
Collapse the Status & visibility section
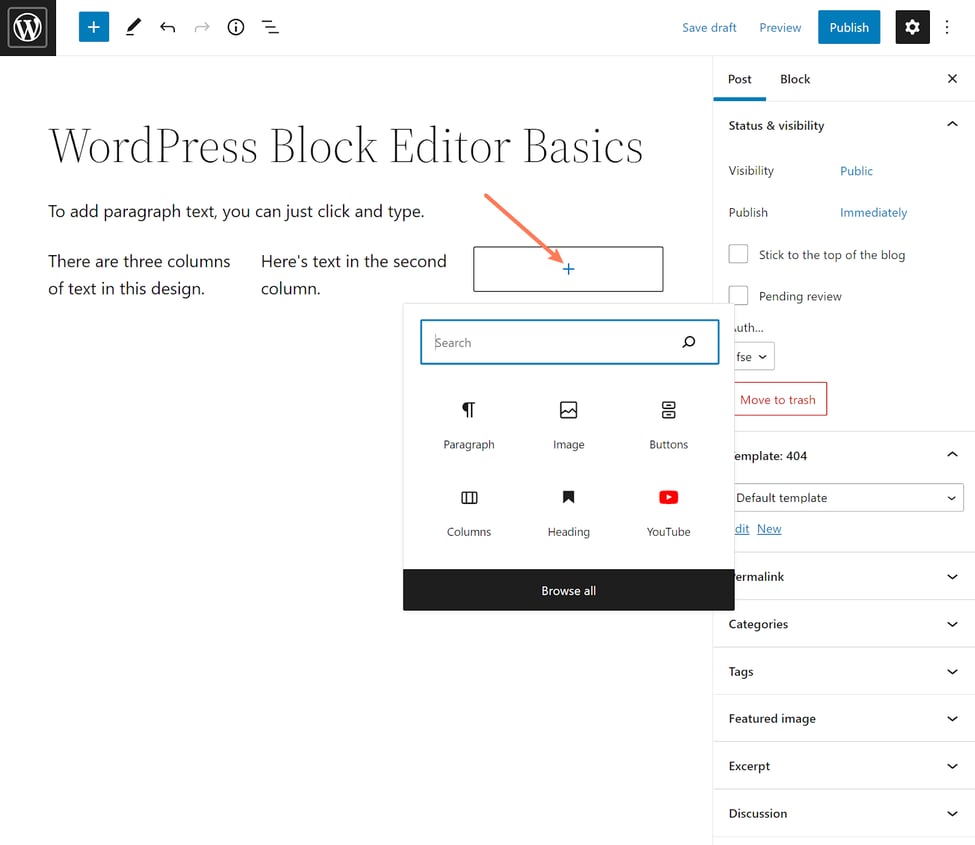(951, 125)
